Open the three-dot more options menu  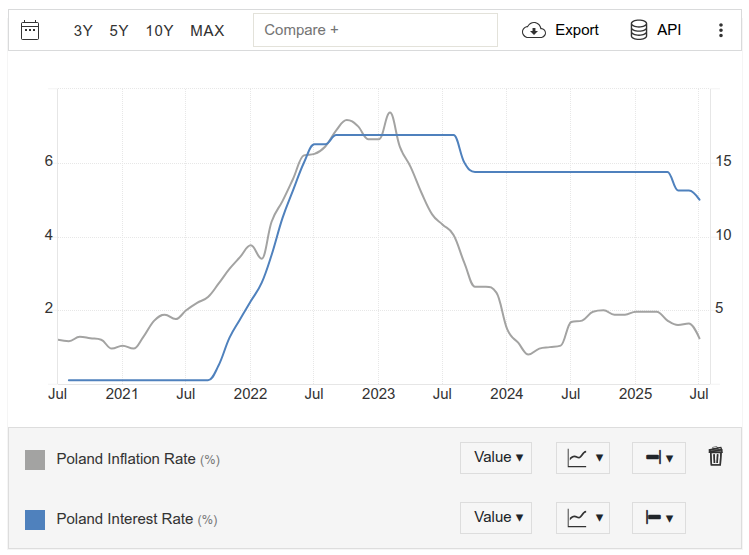721,30
